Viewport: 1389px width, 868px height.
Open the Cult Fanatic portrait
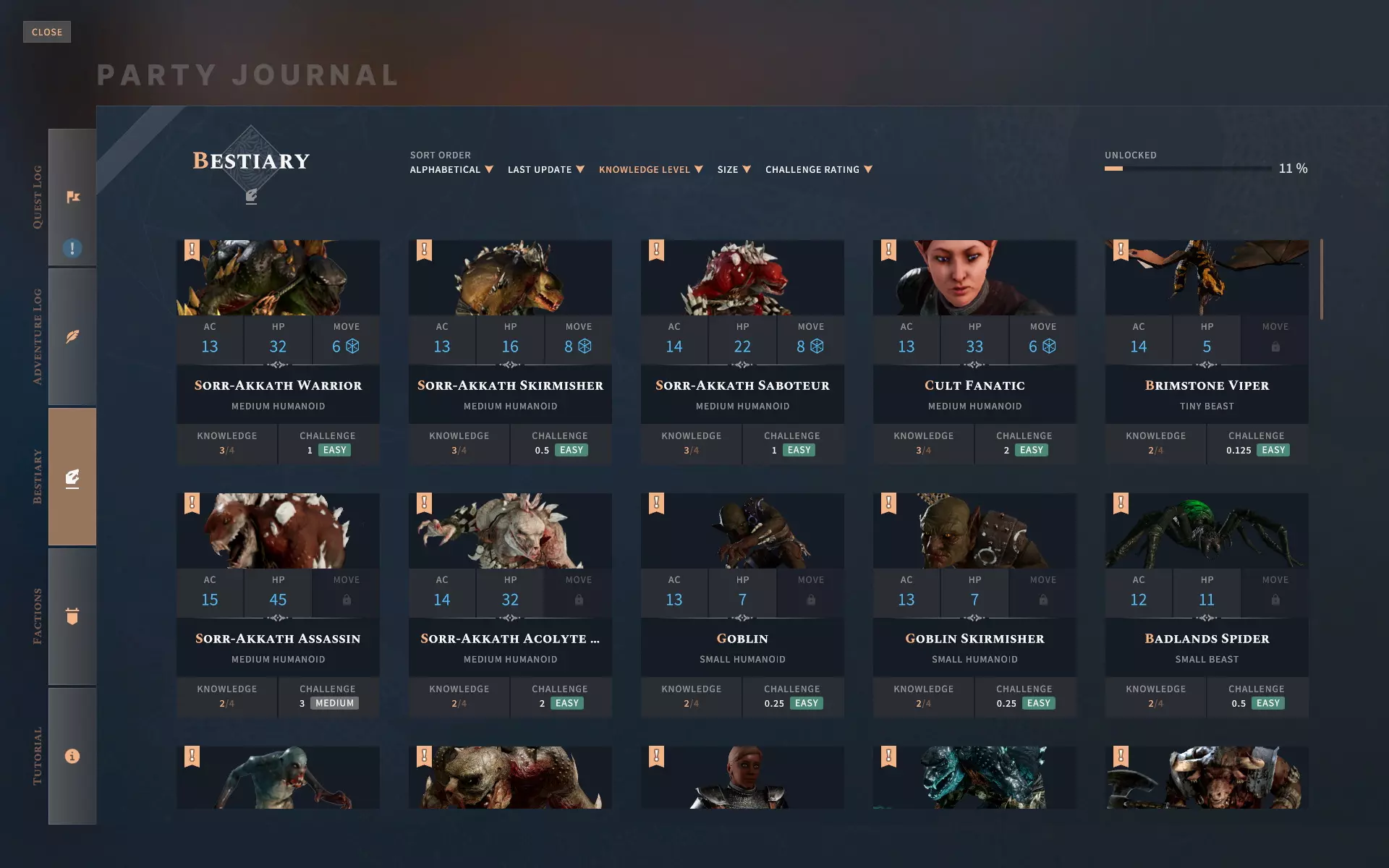point(974,278)
